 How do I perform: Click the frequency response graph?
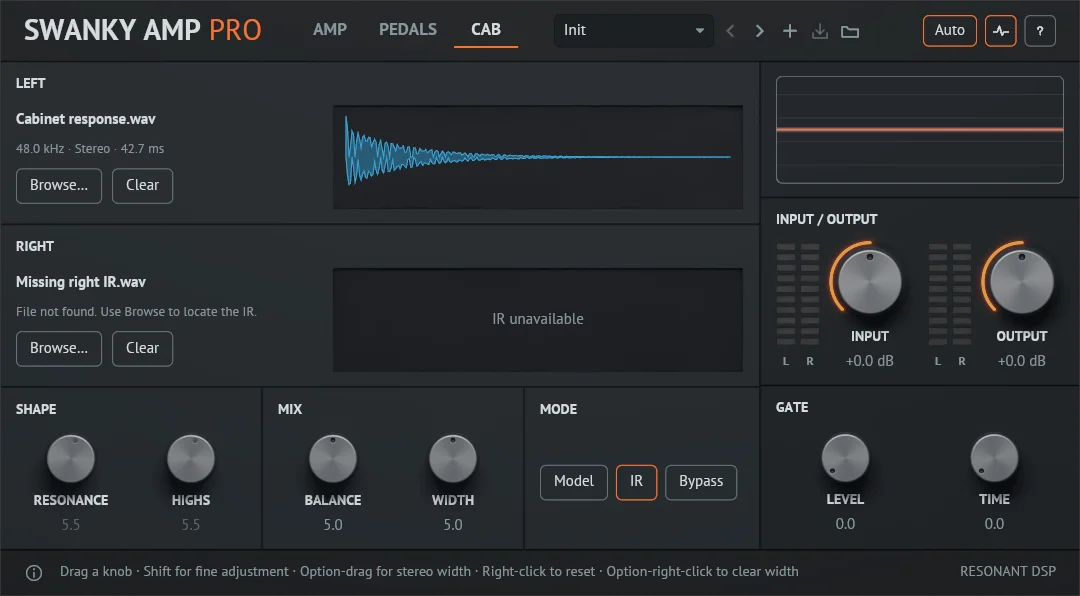click(920, 130)
